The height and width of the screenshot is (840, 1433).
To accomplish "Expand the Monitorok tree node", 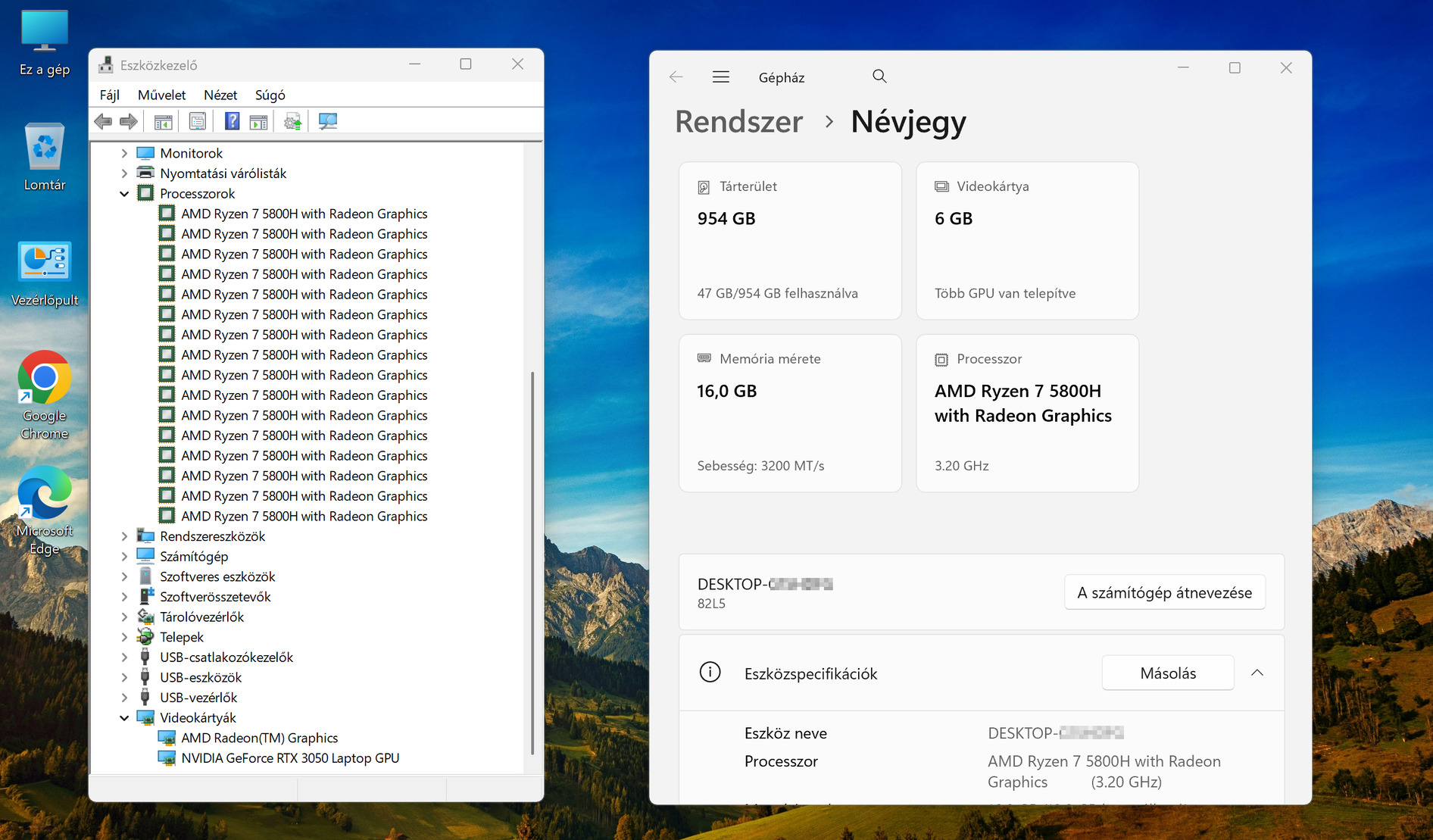I will pyautogui.click(x=124, y=153).
